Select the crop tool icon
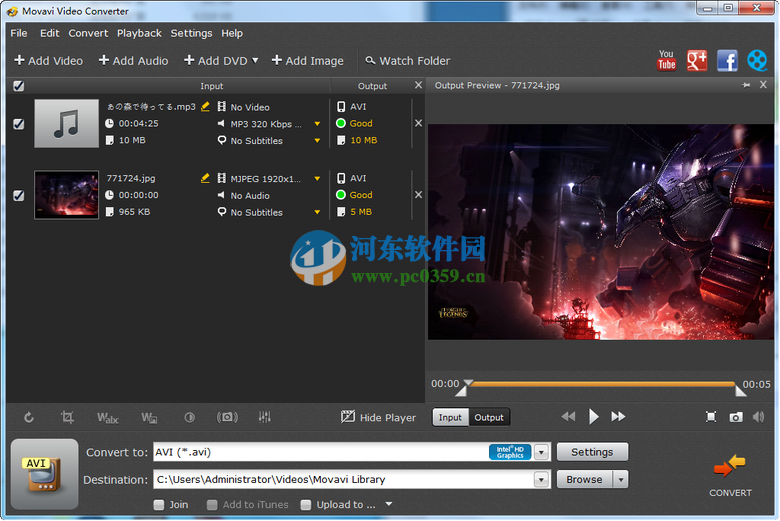Screen dimensions: 780x521 tap(67, 417)
